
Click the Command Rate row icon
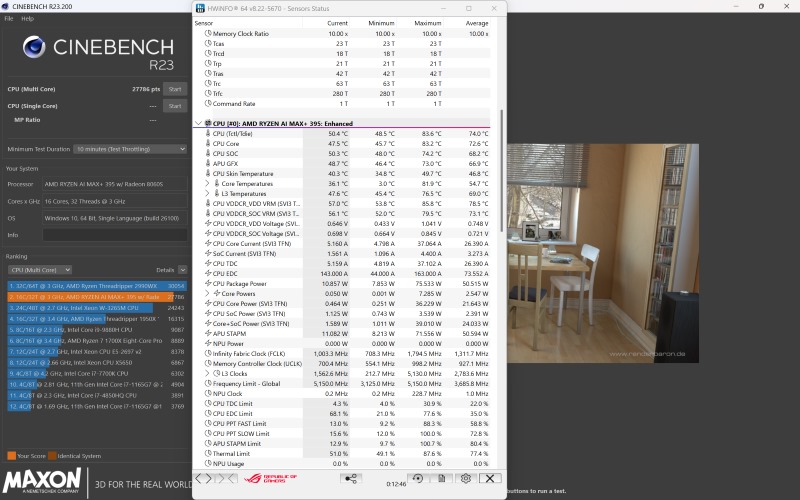coord(208,104)
